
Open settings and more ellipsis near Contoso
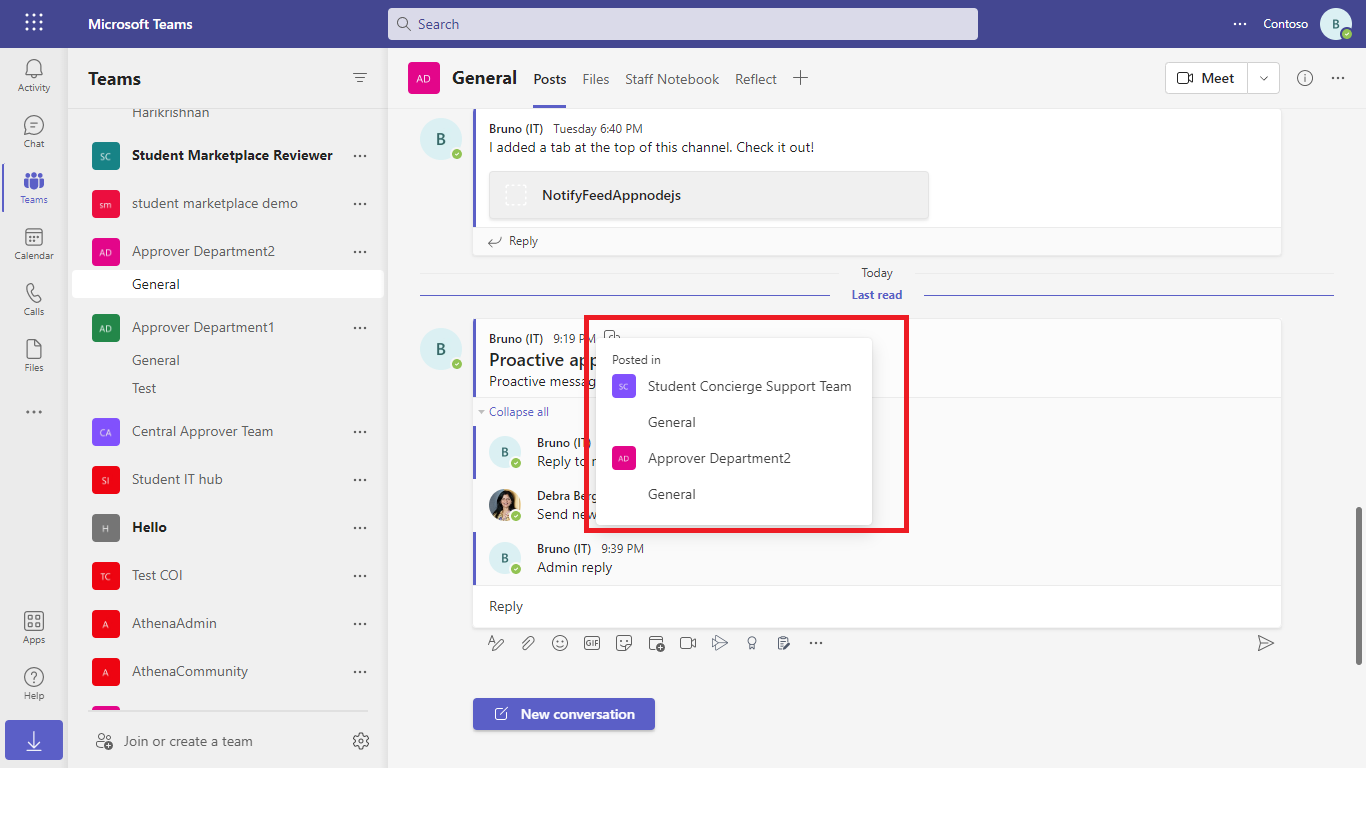(x=1240, y=24)
